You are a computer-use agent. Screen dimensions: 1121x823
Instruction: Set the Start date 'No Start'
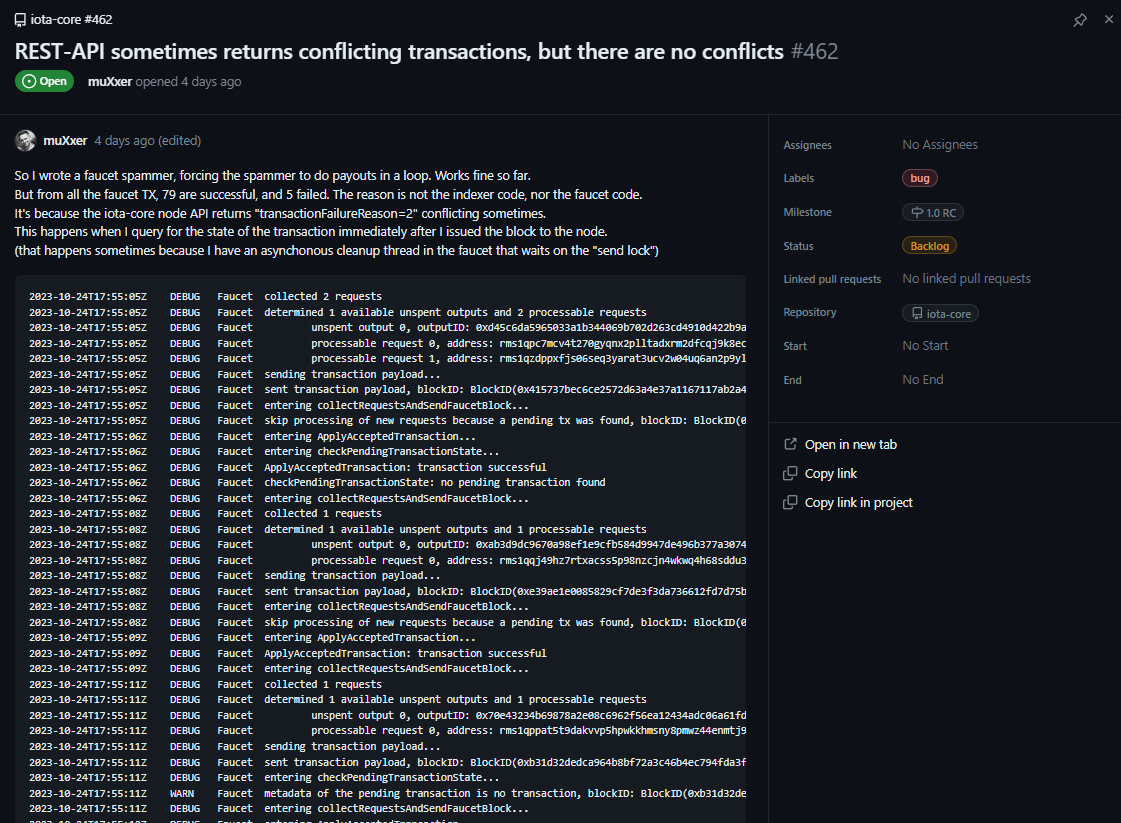tap(925, 346)
